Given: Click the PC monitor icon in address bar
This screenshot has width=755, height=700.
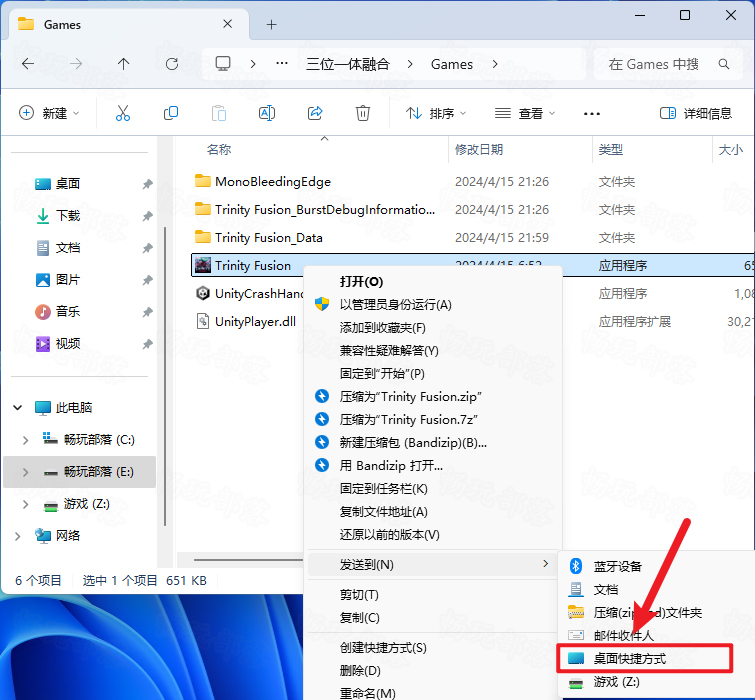Looking at the screenshot, I should (223, 64).
